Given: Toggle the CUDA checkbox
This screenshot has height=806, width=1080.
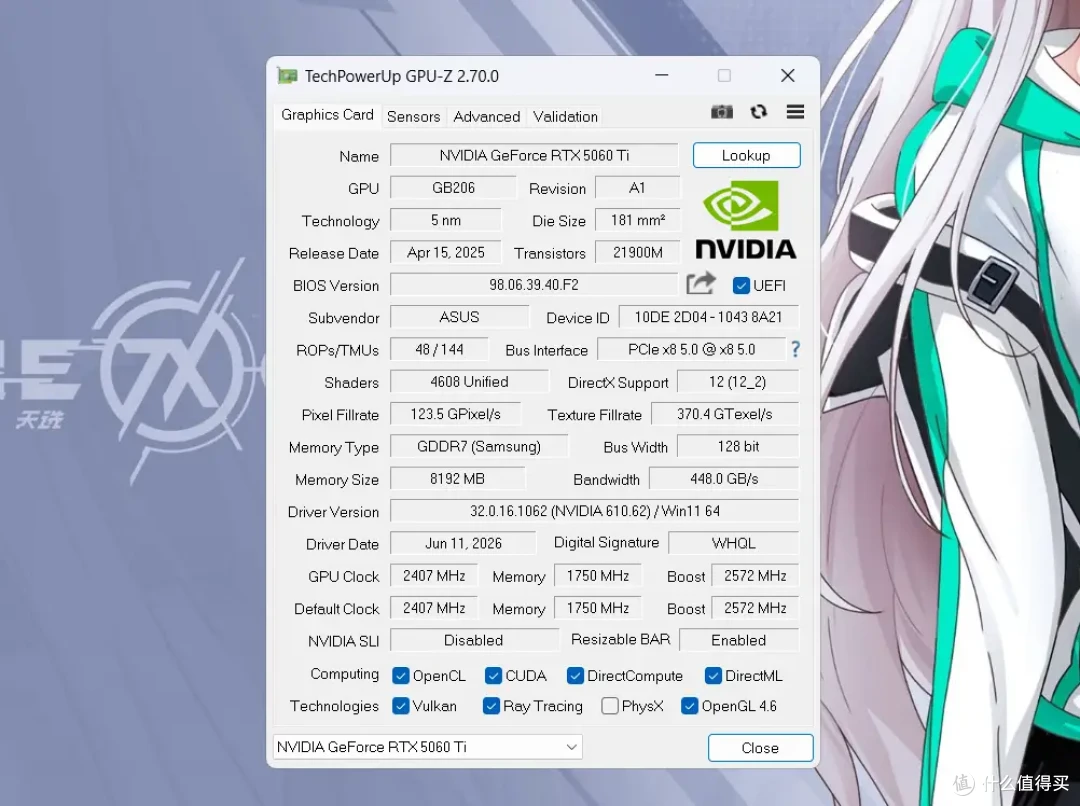Looking at the screenshot, I should coord(492,676).
